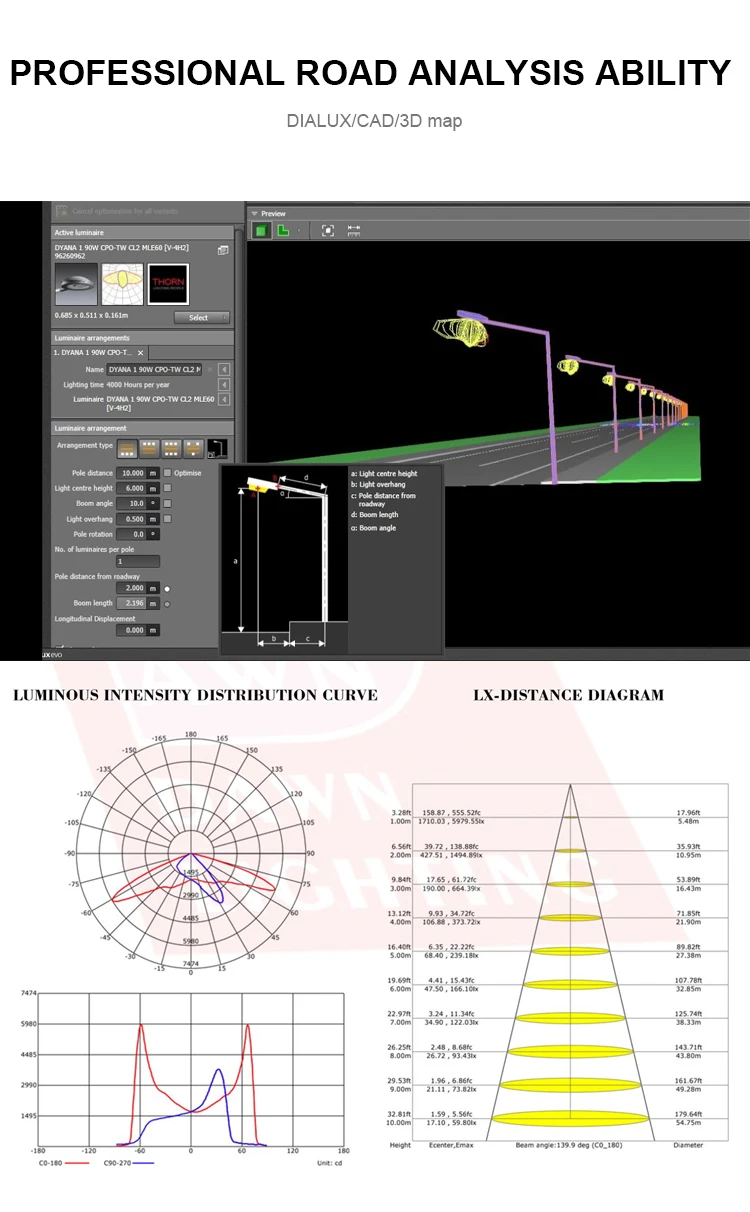Tick the Light centre height optimise checkbox

tap(167, 488)
